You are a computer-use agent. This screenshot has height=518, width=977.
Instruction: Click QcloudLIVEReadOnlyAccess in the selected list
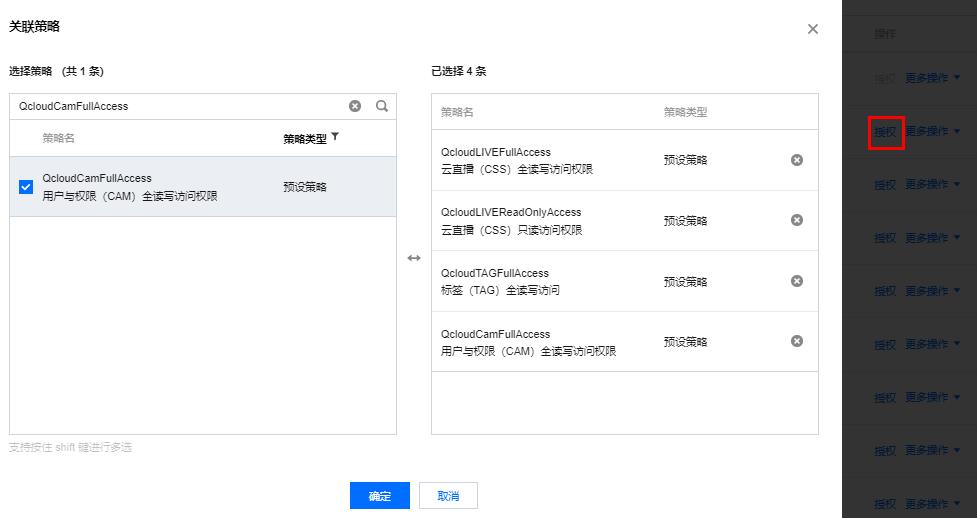[511, 212]
